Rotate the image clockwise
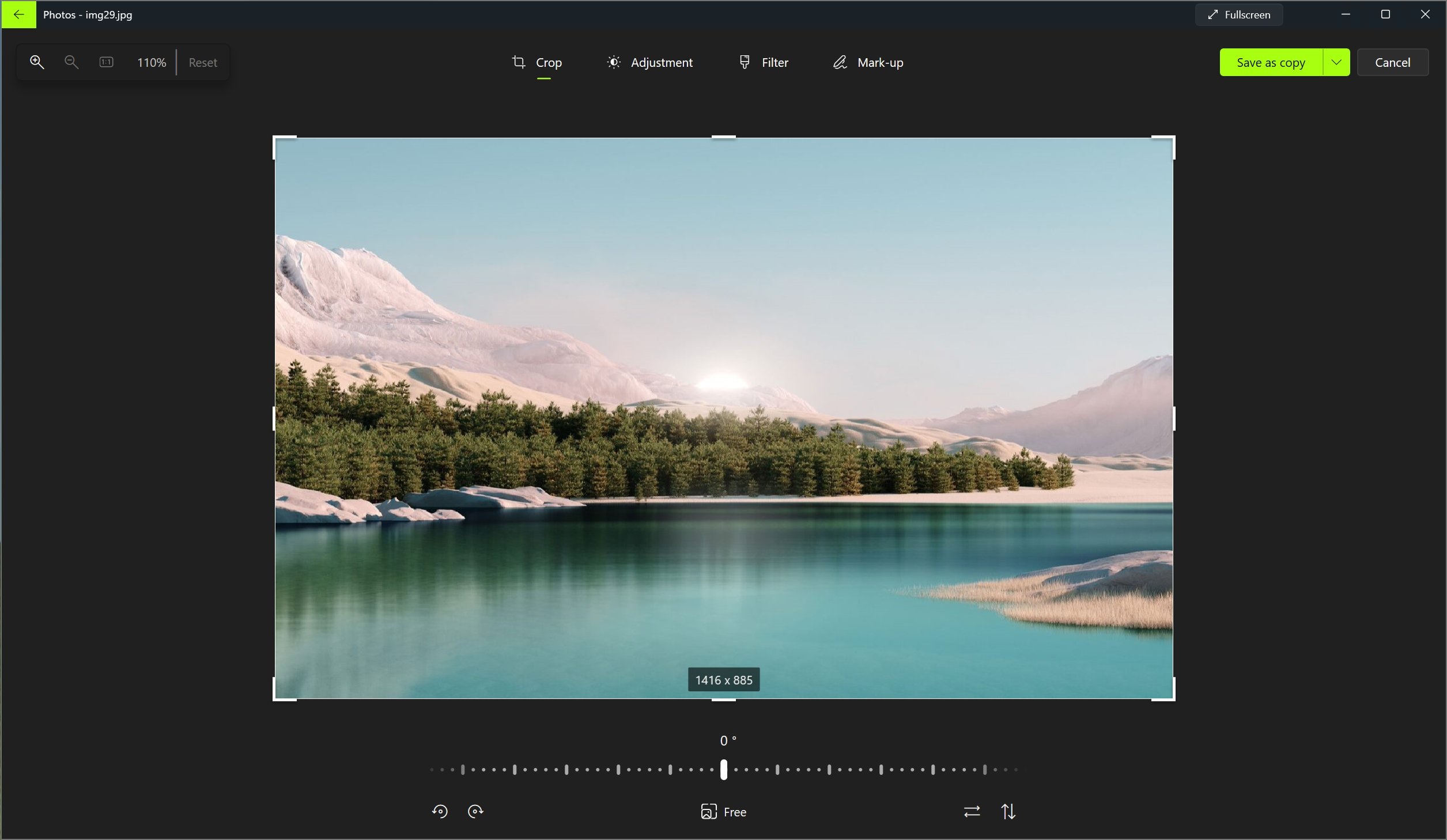Screen dimensions: 1447x840 tap(475, 811)
